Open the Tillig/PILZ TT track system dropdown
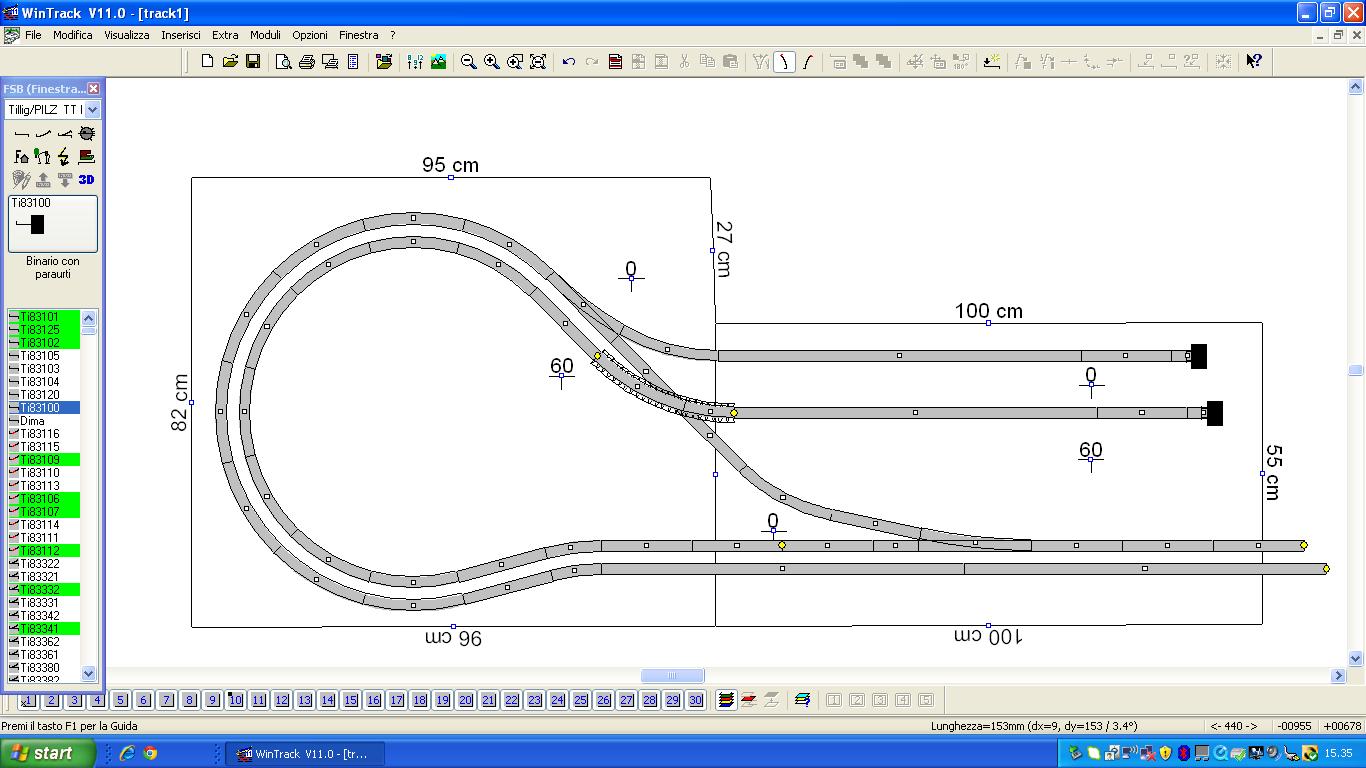The image size is (1366, 768). pyautogui.click(x=92, y=110)
